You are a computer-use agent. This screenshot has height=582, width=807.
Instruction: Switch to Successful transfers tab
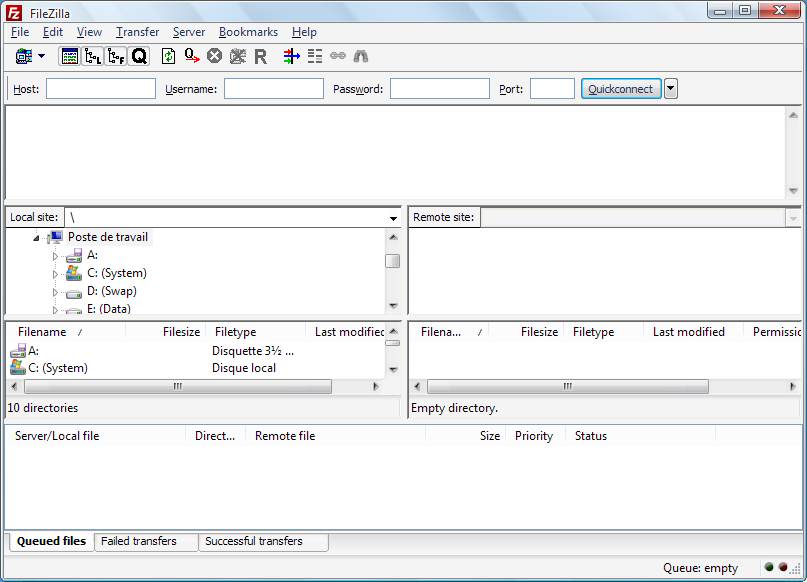point(263,541)
